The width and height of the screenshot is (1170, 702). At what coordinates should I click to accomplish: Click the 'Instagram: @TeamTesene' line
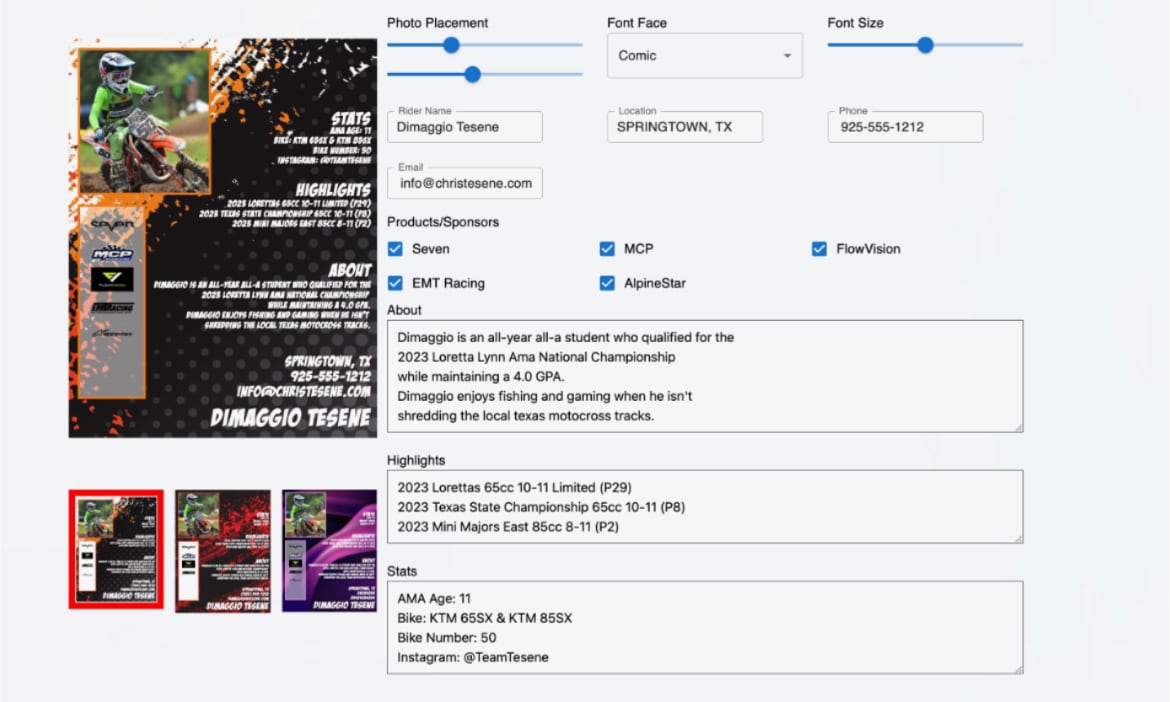click(x=472, y=657)
